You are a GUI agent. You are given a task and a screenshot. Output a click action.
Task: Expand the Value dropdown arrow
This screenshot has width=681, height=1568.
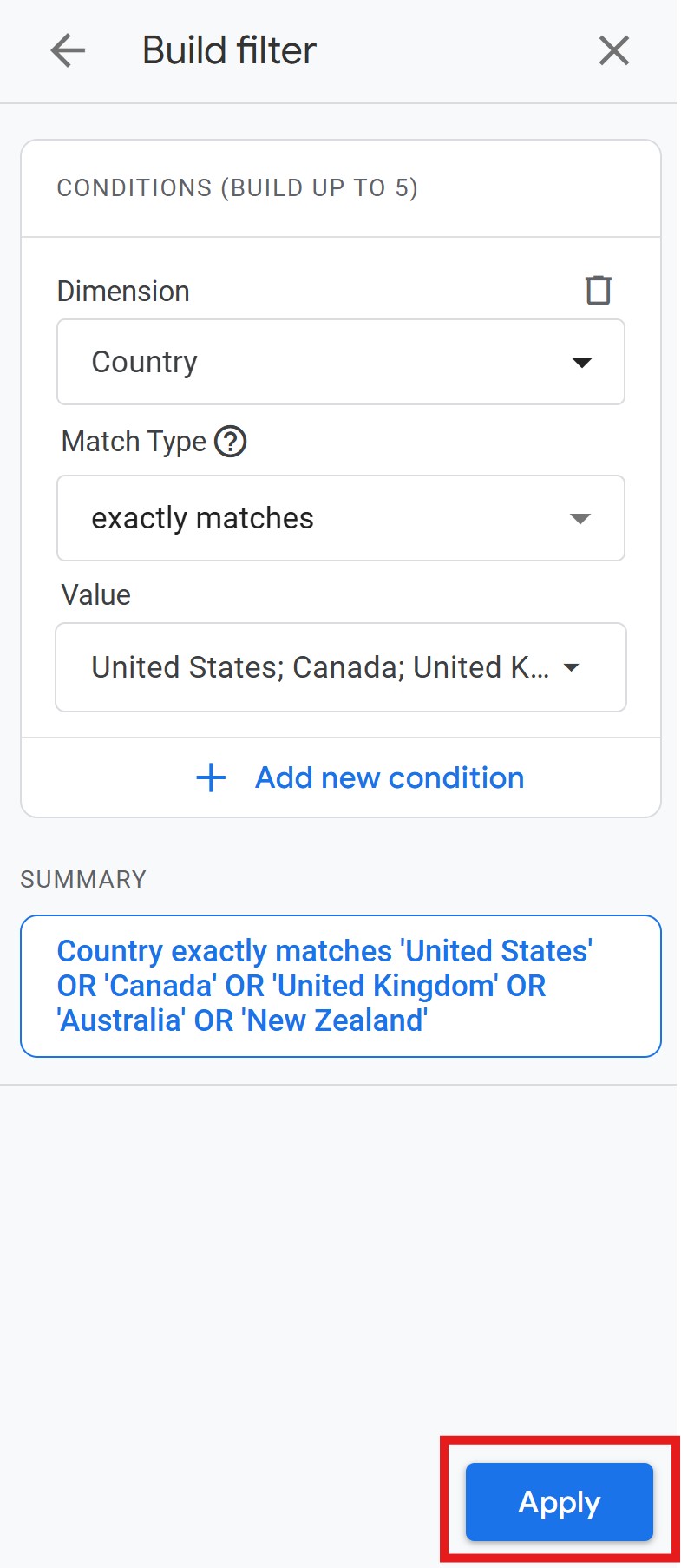571,667
